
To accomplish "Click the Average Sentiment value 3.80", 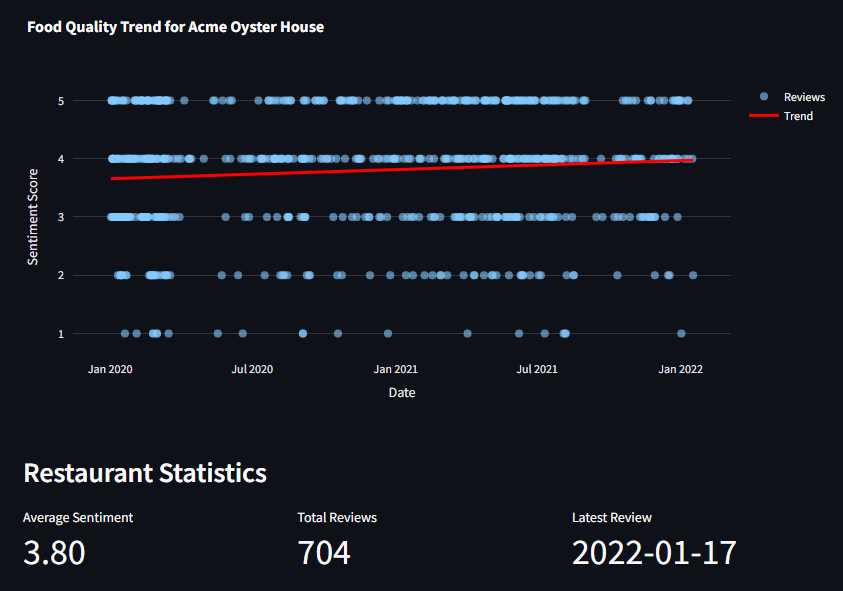I will point(54,552).
